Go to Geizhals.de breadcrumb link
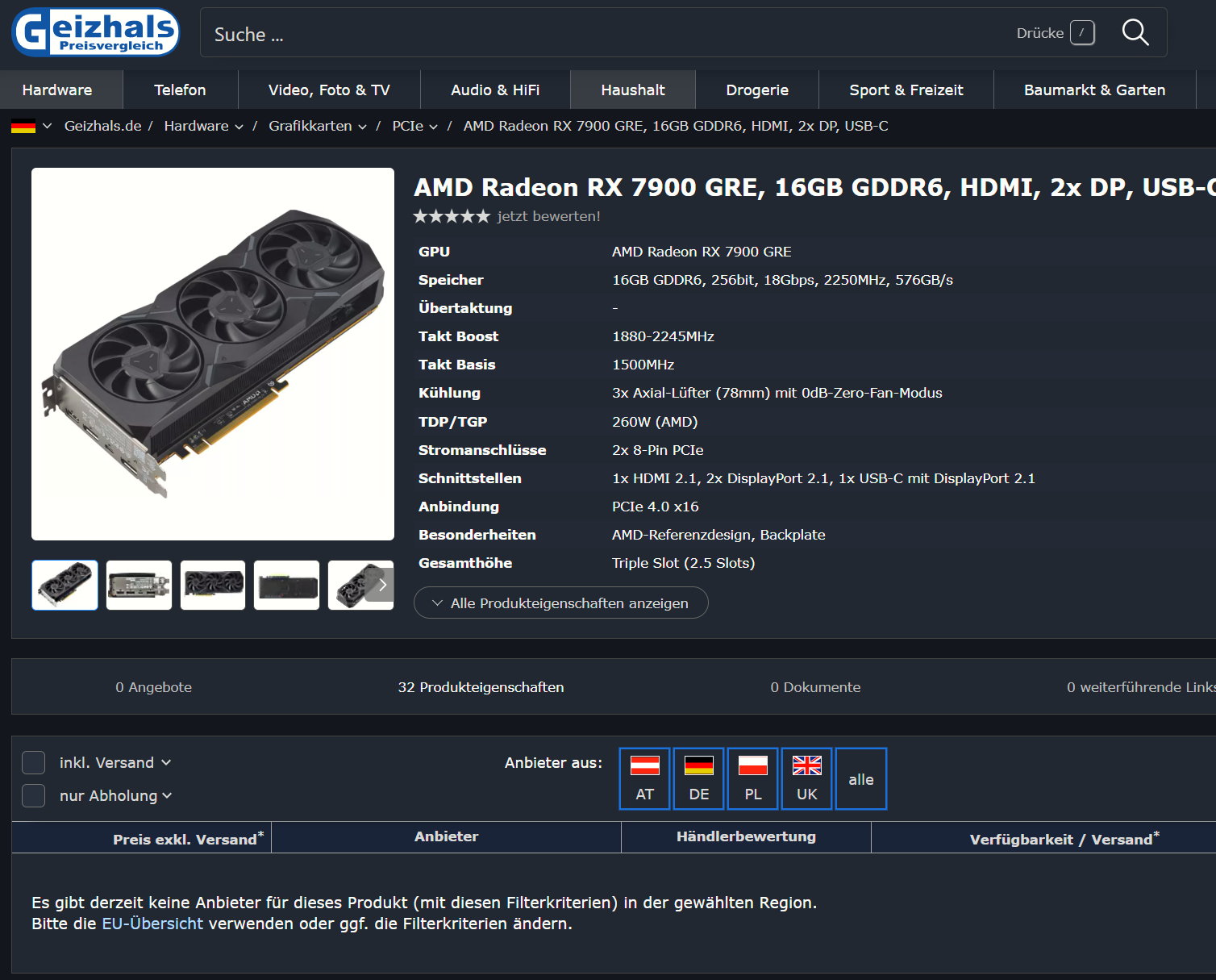 (x=102, y=126)
